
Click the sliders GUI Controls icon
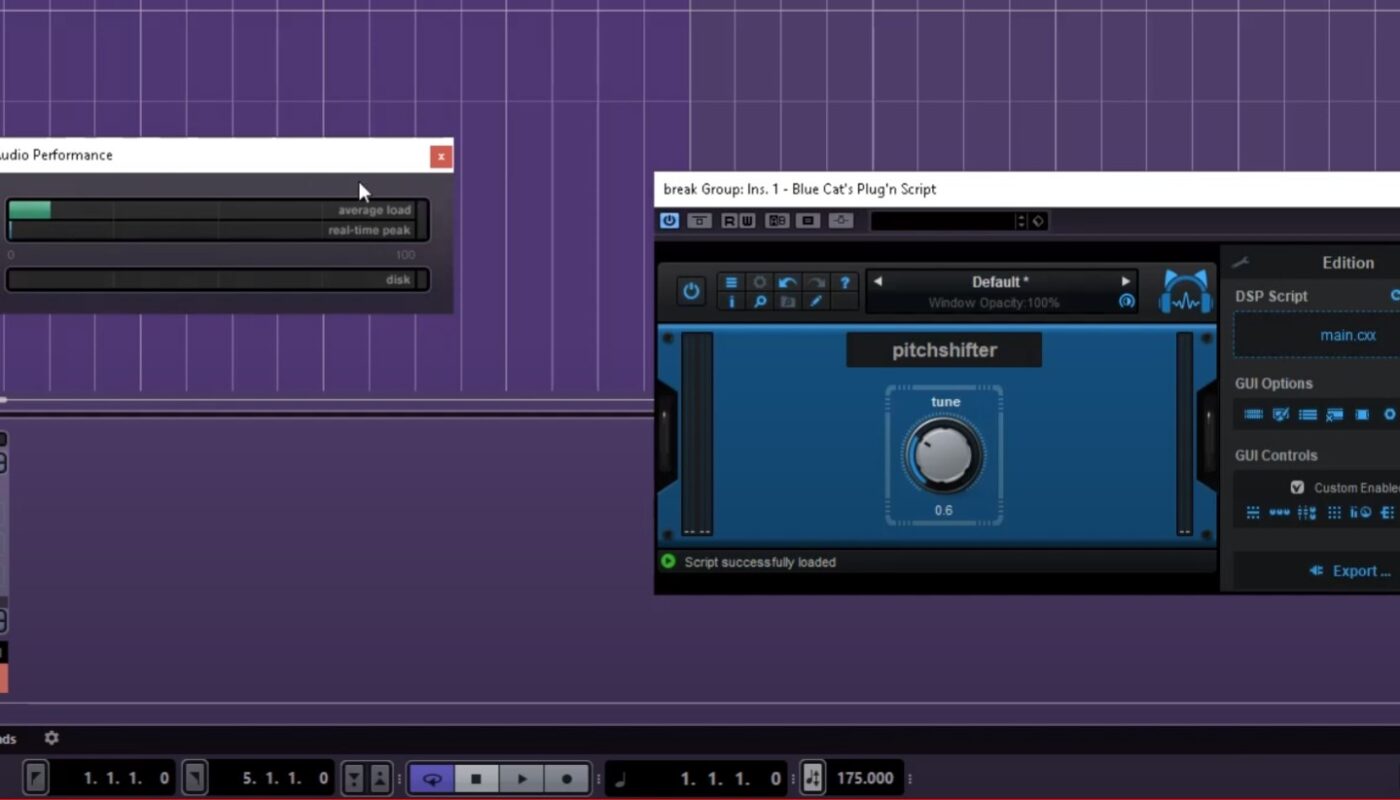click(x=1306, y=513)
